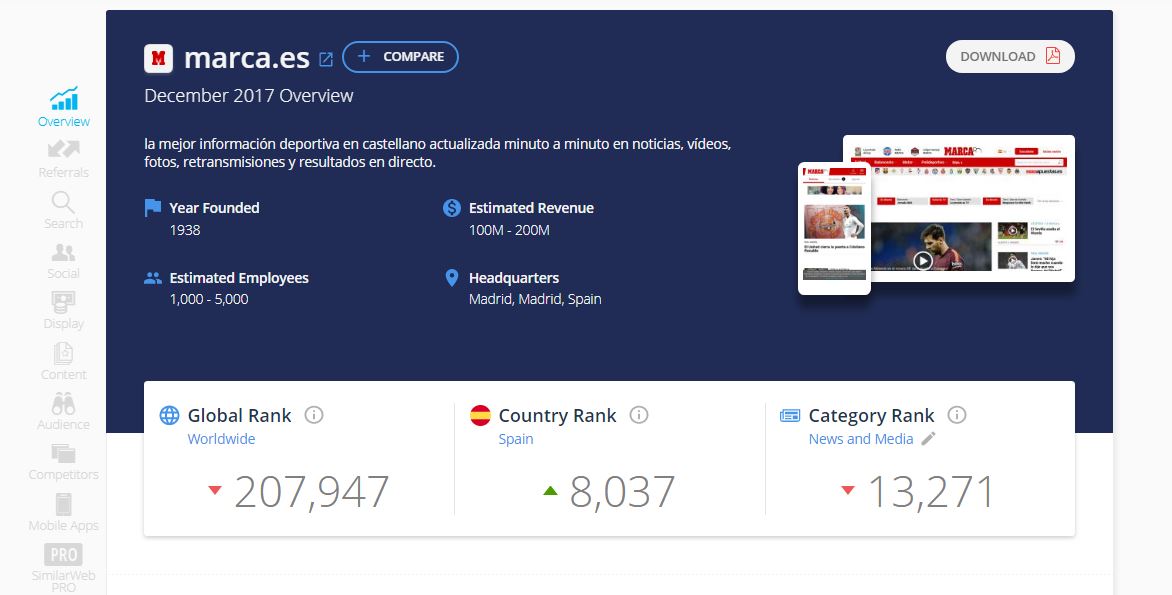Open the Competitors sidebar section
Viewport: 1172px width, 595px height.
point(64,463)
